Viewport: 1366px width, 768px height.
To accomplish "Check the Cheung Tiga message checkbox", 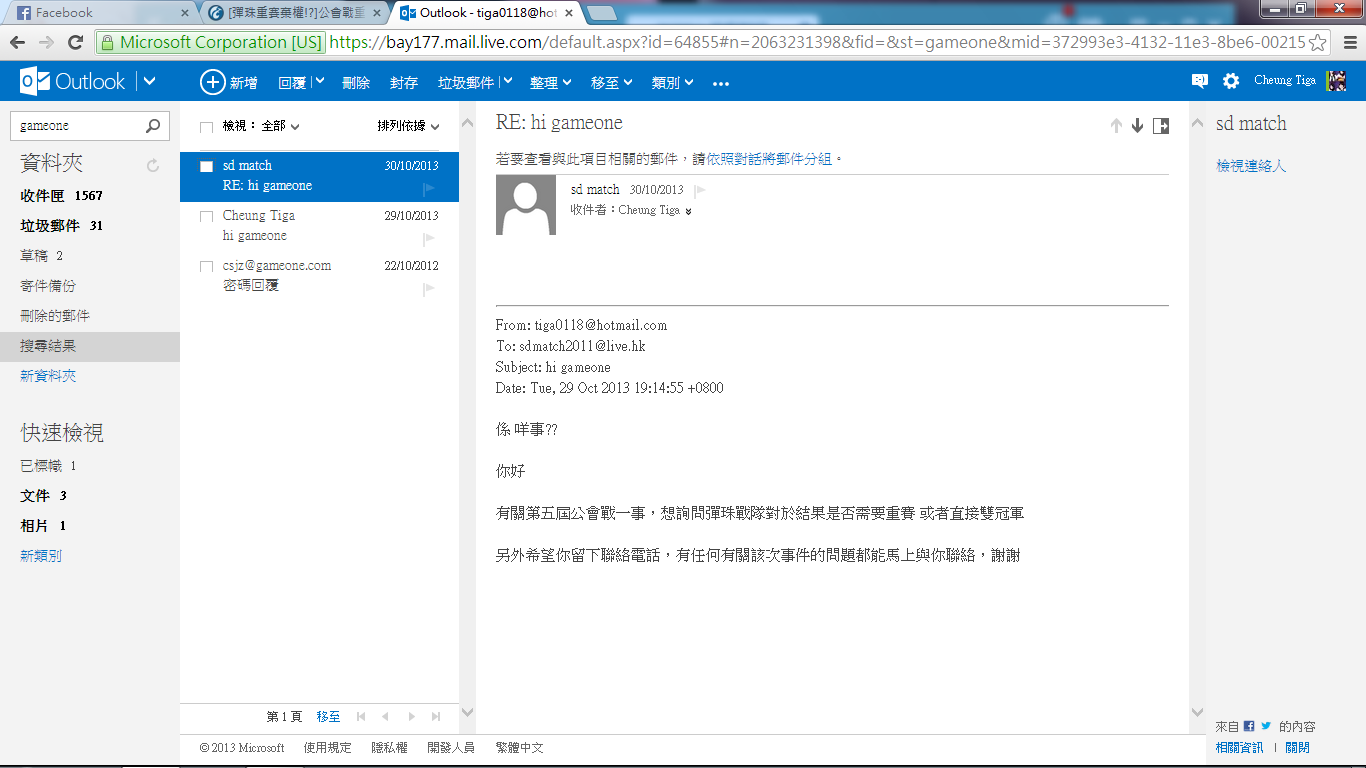I will [x=207, y=216].
